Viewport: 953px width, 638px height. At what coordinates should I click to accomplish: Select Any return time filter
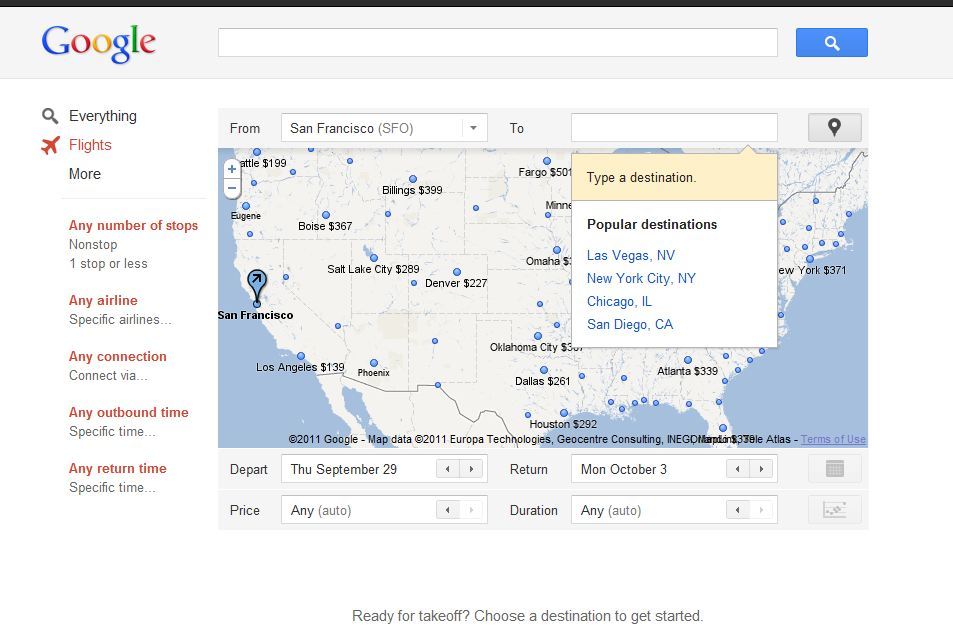117,468
